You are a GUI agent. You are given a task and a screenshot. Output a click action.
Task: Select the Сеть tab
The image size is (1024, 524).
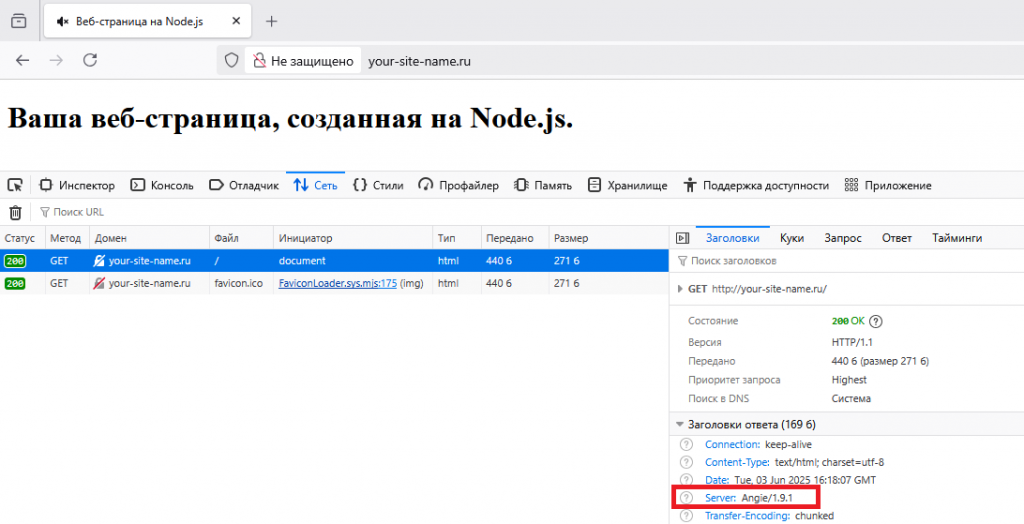[315, 186]
